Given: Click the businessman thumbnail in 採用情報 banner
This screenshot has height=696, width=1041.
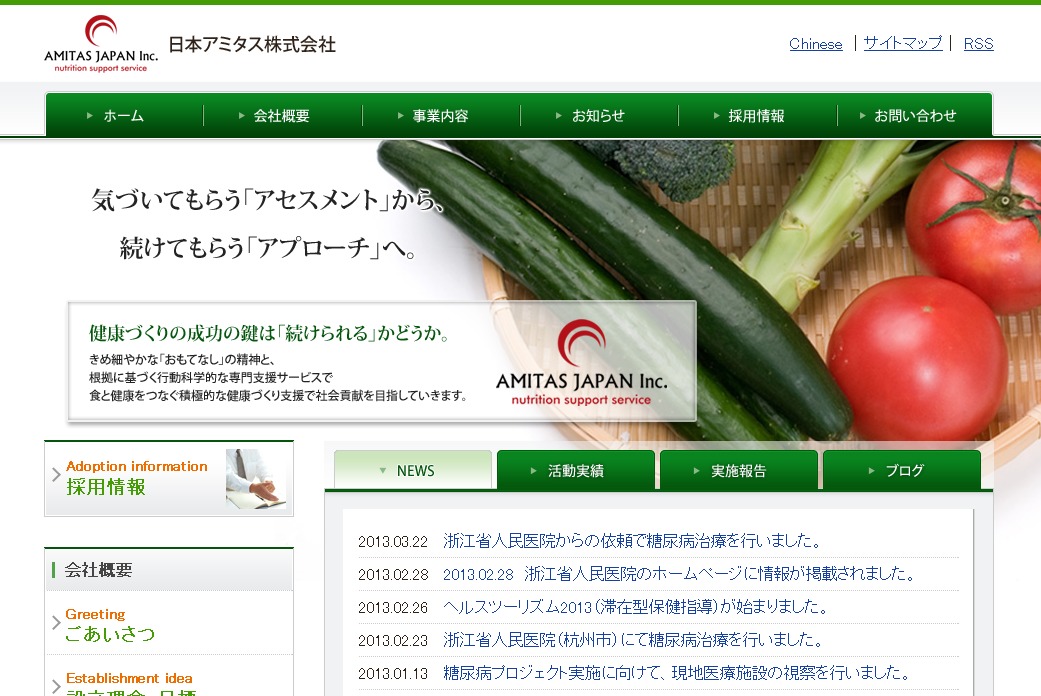Looking at the screenshot, I should (258, 479).
